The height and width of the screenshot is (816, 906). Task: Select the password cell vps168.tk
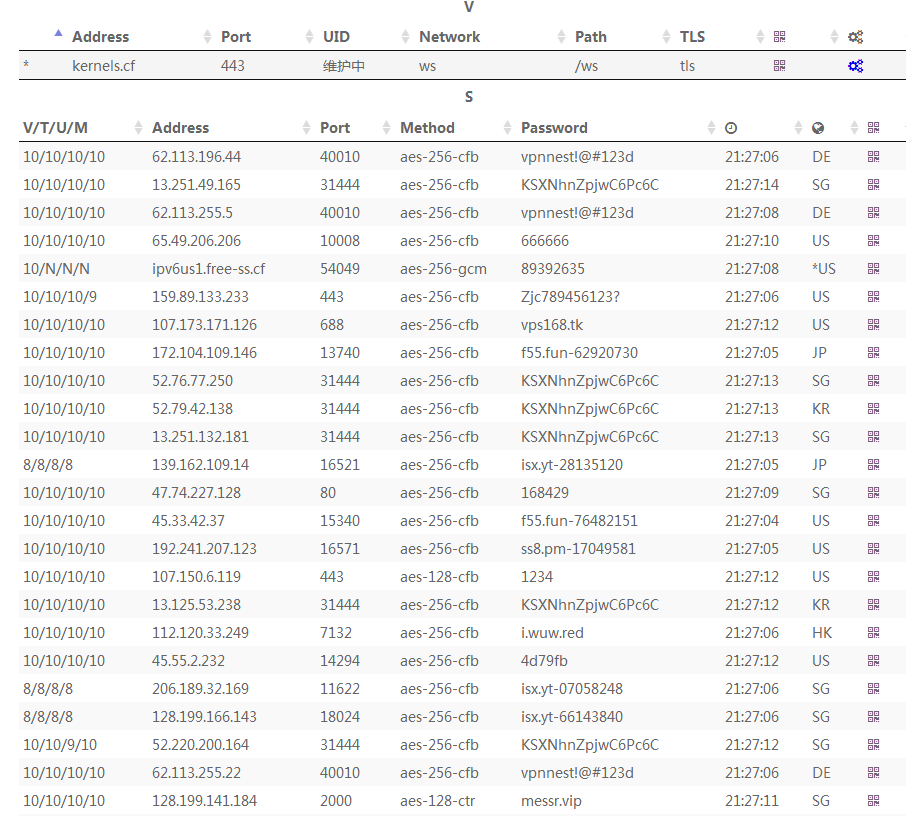pos(552,325)
